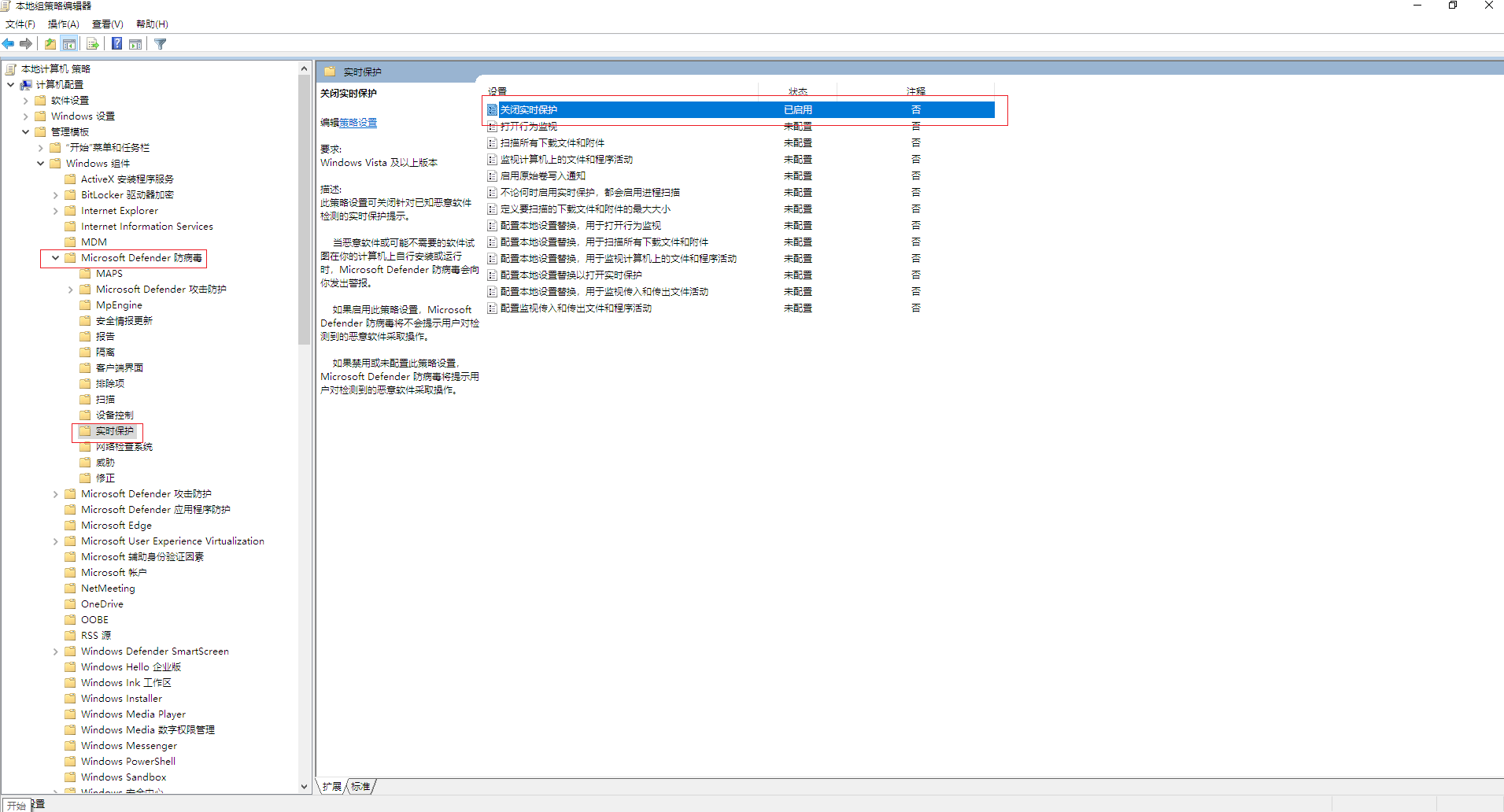
Task: Click the Forward arrow toolbar icon
Action: click(26, 44)
